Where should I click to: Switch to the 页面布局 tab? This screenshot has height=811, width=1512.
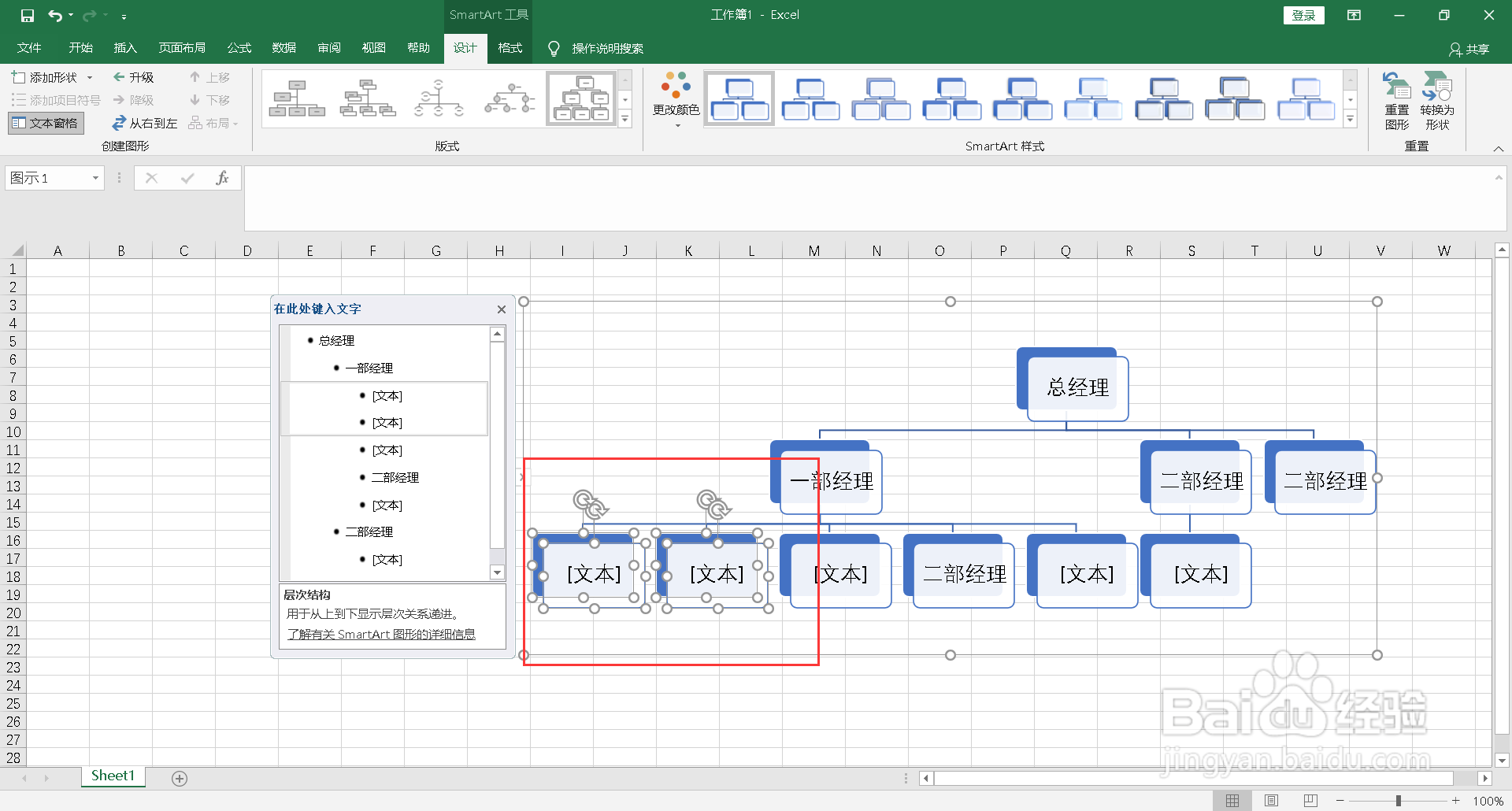(182, 48)
